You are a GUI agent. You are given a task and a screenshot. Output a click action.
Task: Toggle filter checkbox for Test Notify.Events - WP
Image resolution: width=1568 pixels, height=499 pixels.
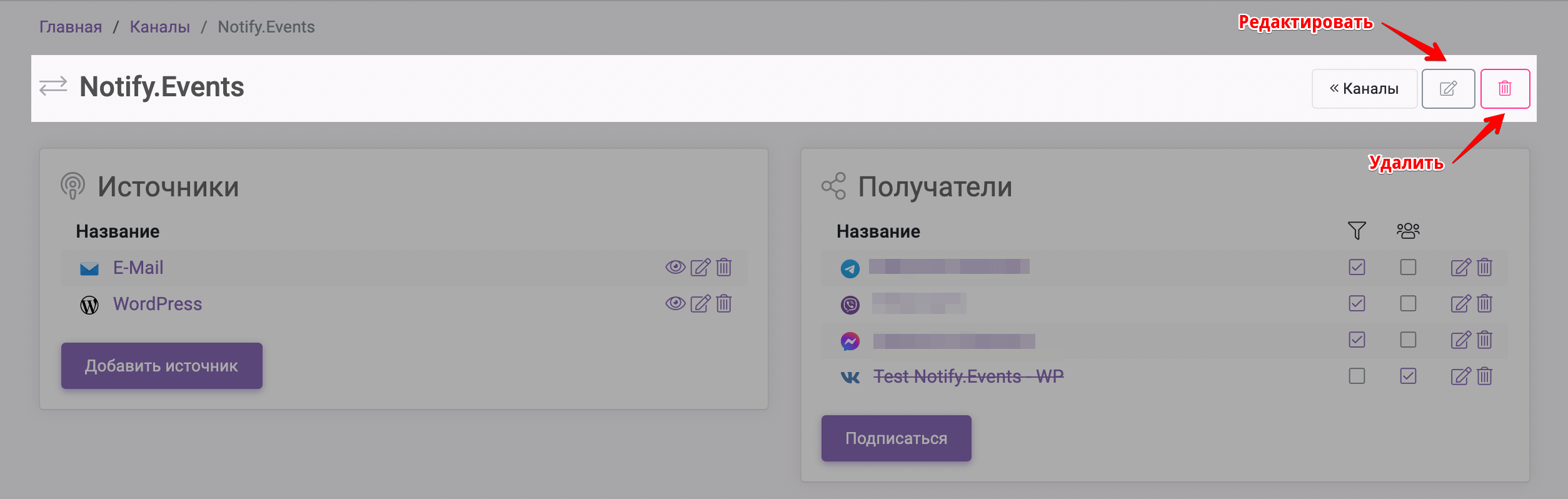pos(1357,376)
